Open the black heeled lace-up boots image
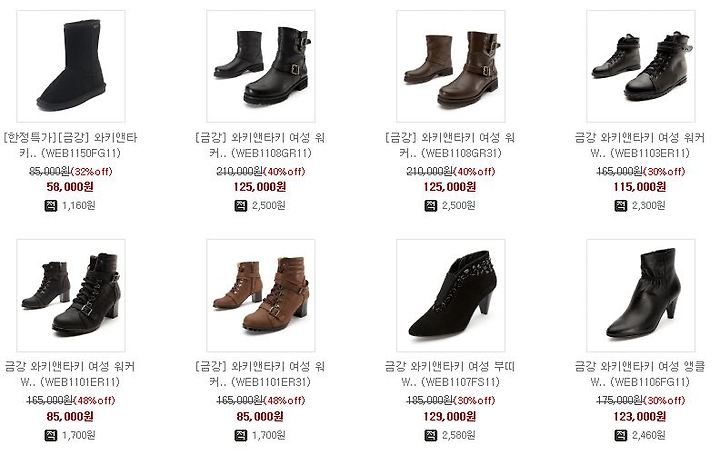 pyautogui.click(x=71, y=295)
